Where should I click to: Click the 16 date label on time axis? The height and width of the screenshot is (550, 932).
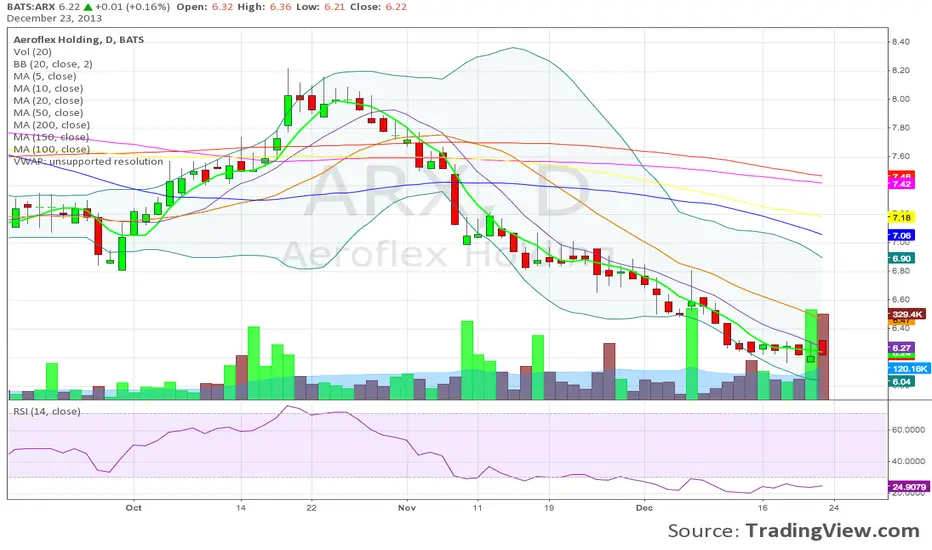point(763,508)
